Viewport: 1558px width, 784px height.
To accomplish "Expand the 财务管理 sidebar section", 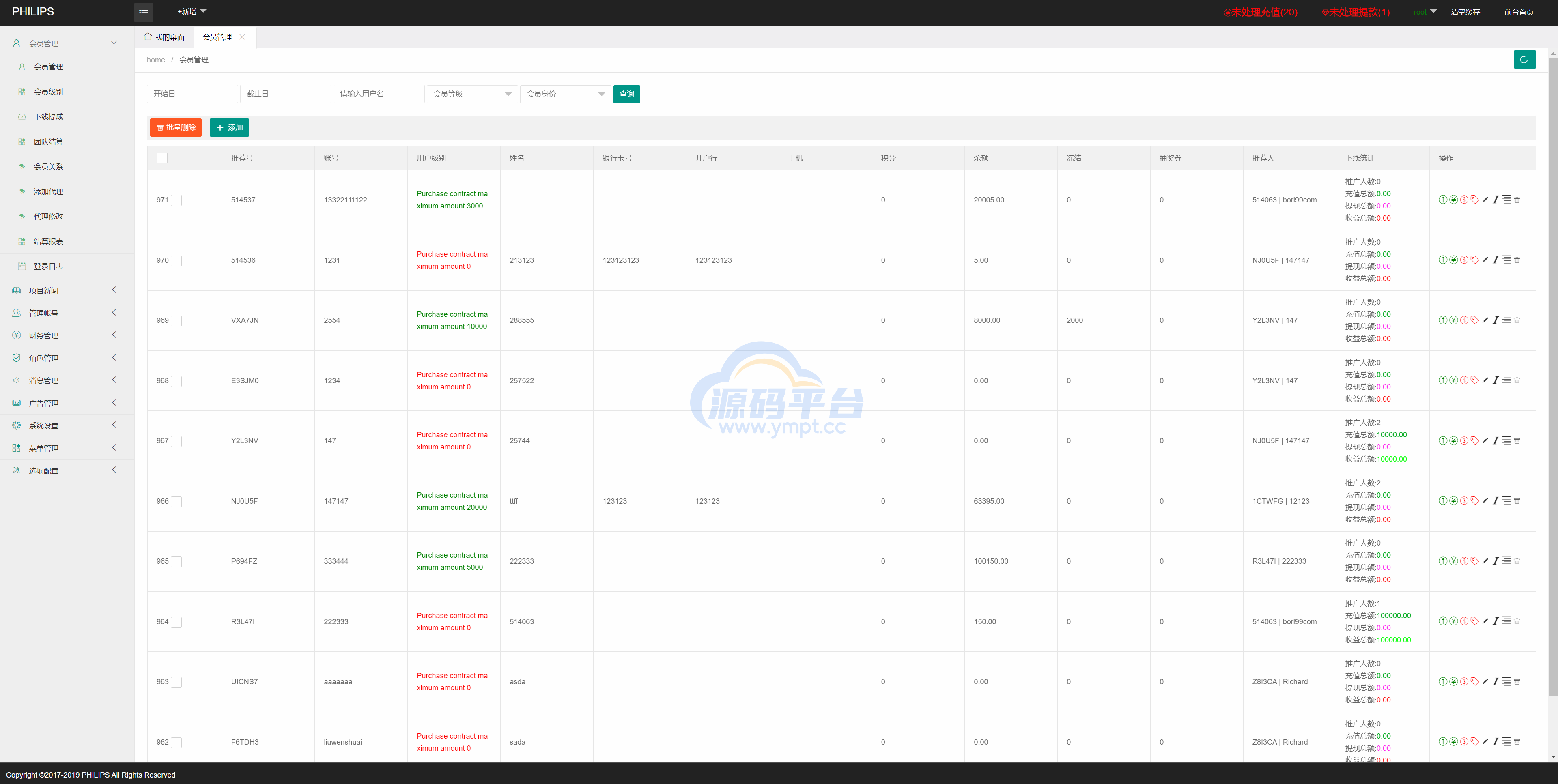I will tap(67, 335).
